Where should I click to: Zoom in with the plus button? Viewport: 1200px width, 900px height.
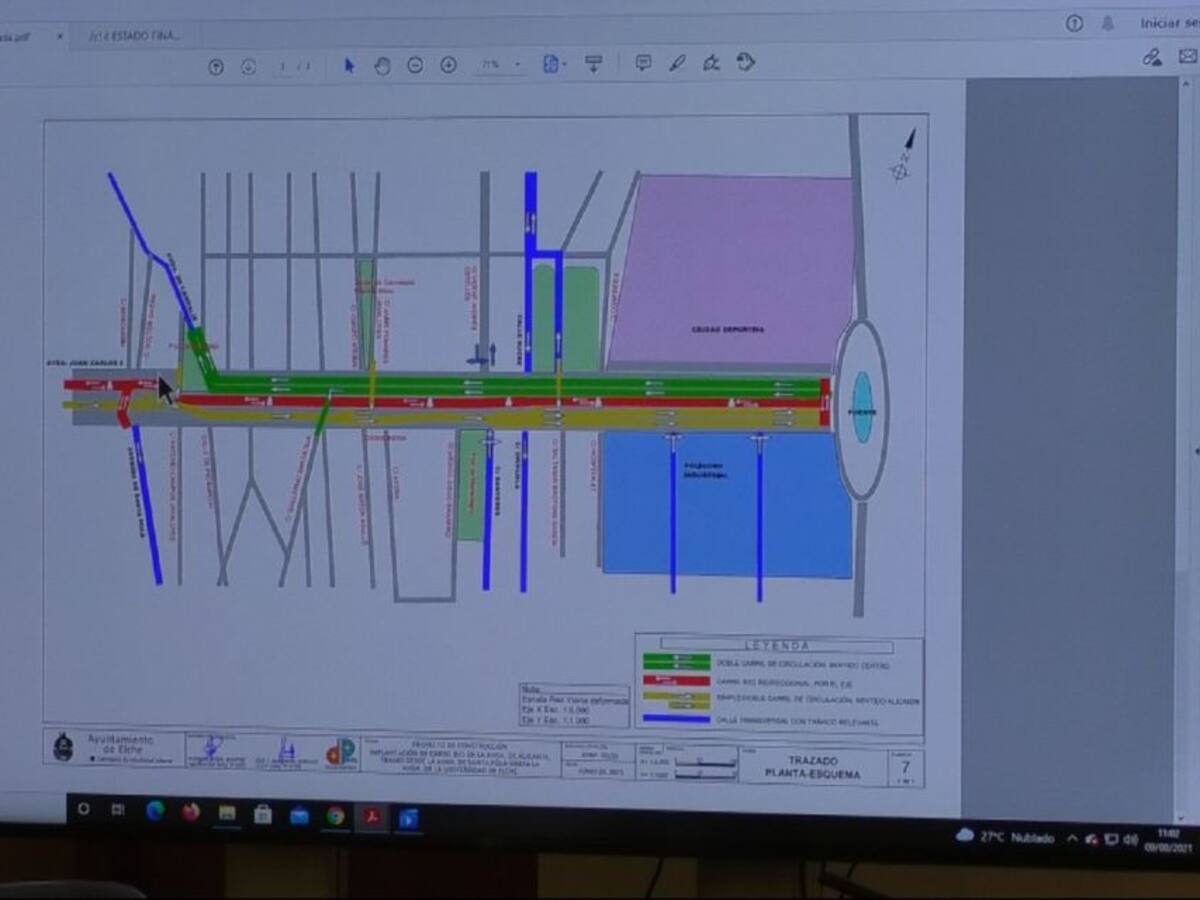449,66
